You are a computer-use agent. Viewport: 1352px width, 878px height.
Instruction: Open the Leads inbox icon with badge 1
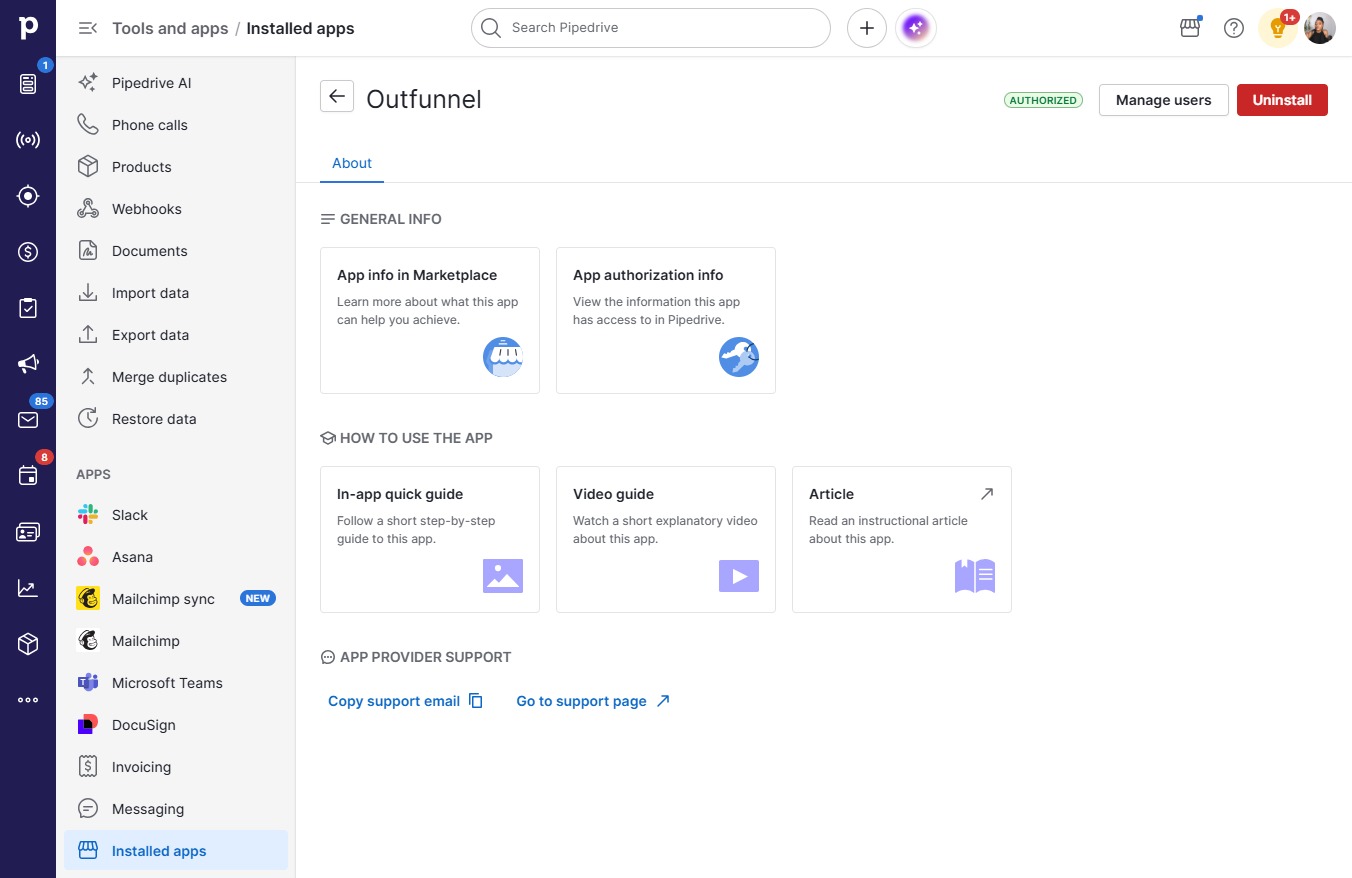click(28, 84)
